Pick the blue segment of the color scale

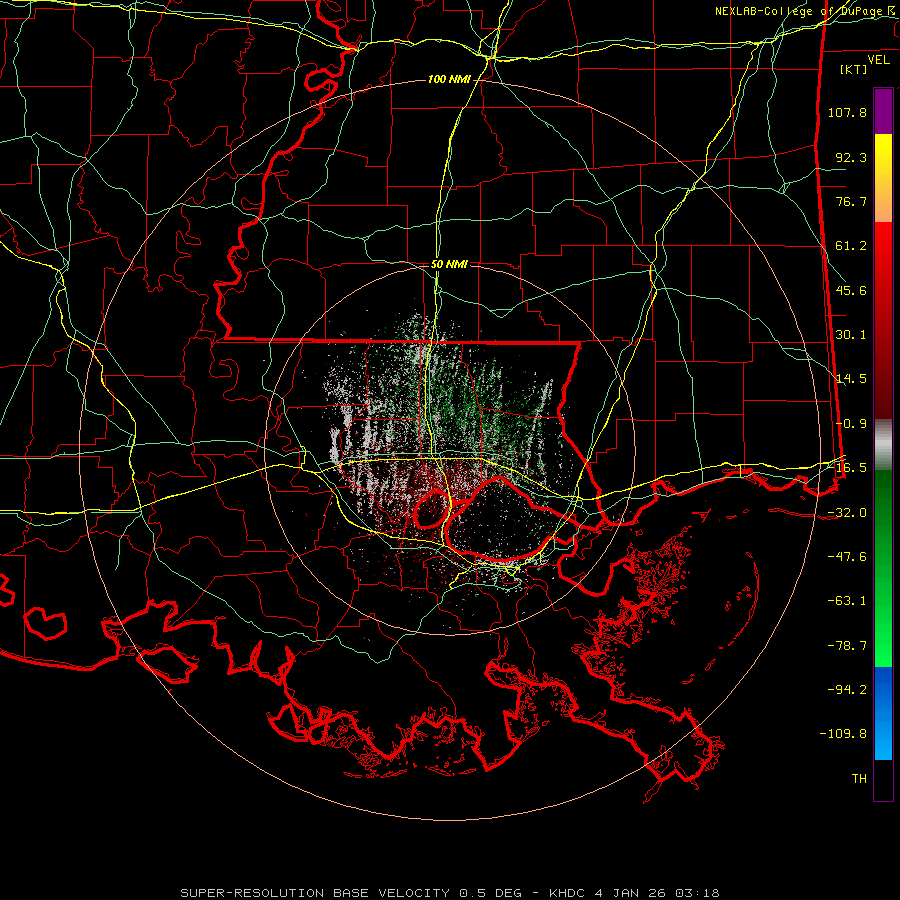883,713
